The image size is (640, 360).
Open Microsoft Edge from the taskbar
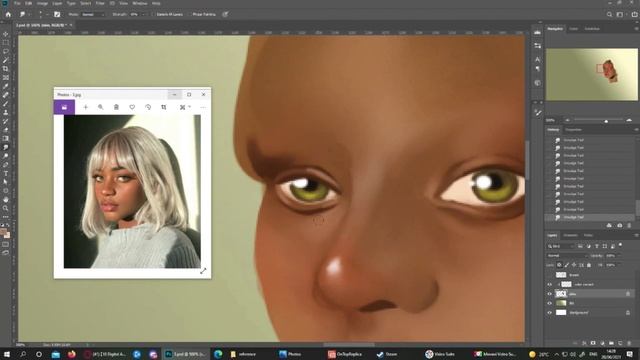point(218,354)
